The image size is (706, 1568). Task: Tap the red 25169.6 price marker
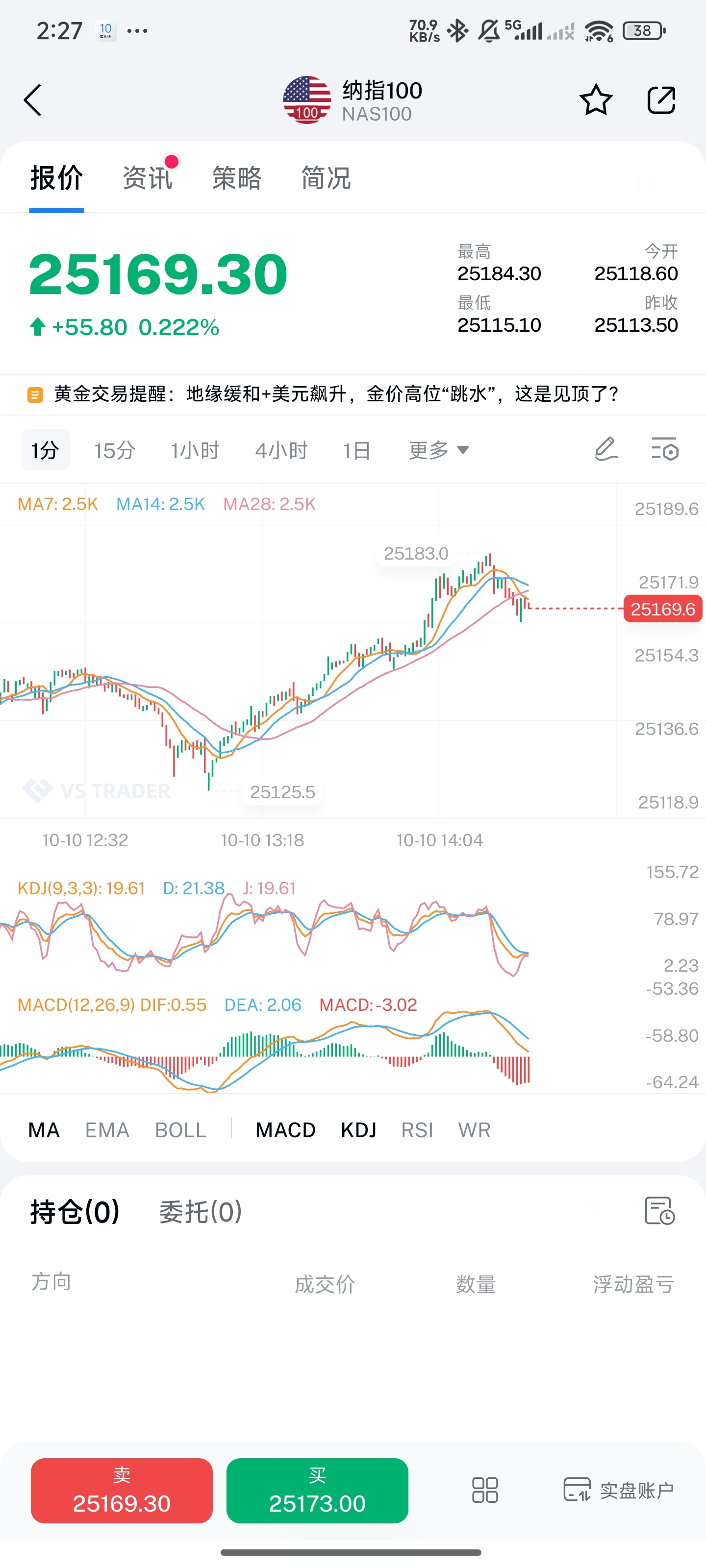(663, 609)
